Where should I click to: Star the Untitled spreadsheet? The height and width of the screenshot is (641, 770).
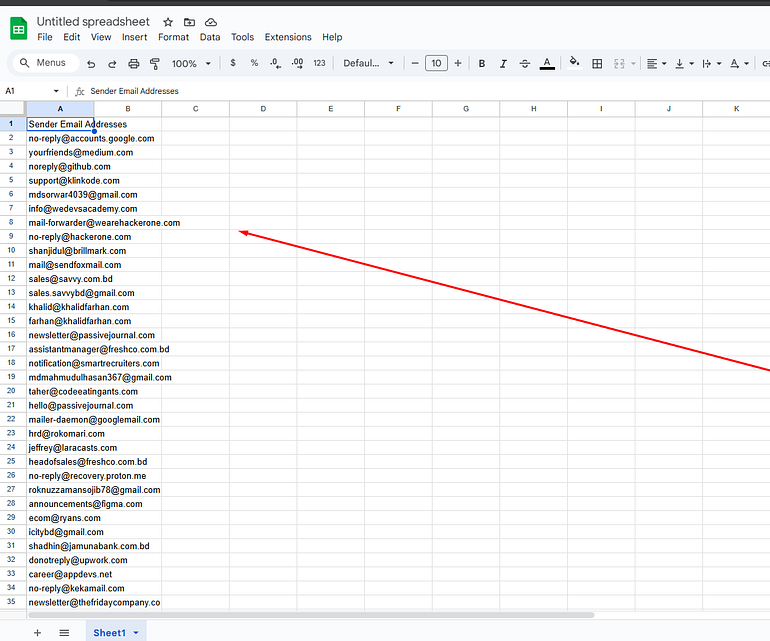tap(168, 22)
